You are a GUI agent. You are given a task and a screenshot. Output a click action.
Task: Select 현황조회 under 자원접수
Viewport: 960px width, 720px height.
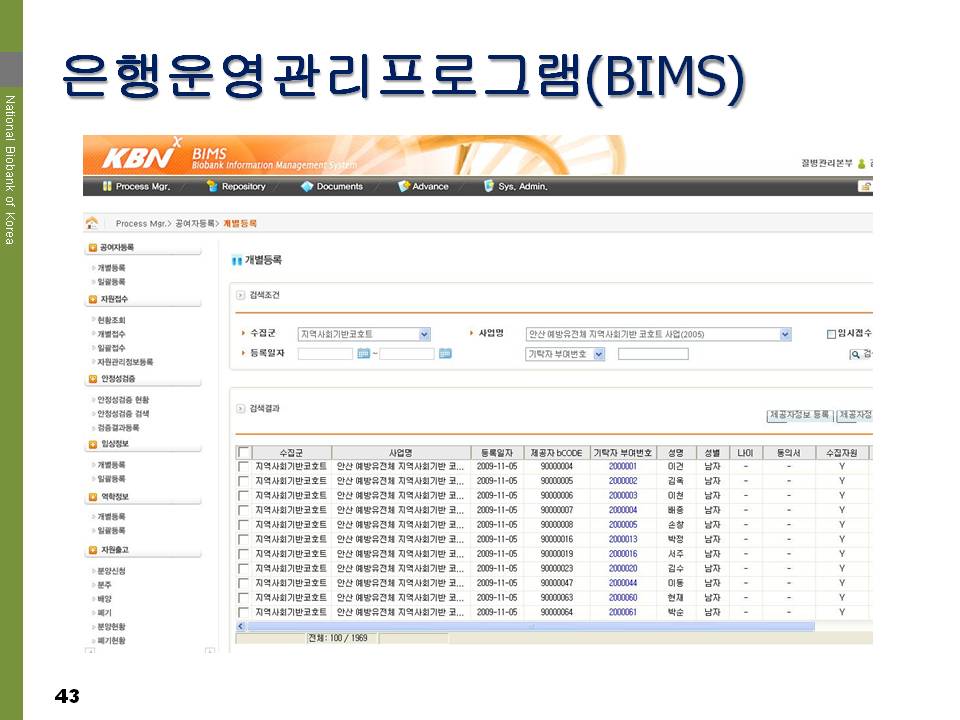coord(111,320)
